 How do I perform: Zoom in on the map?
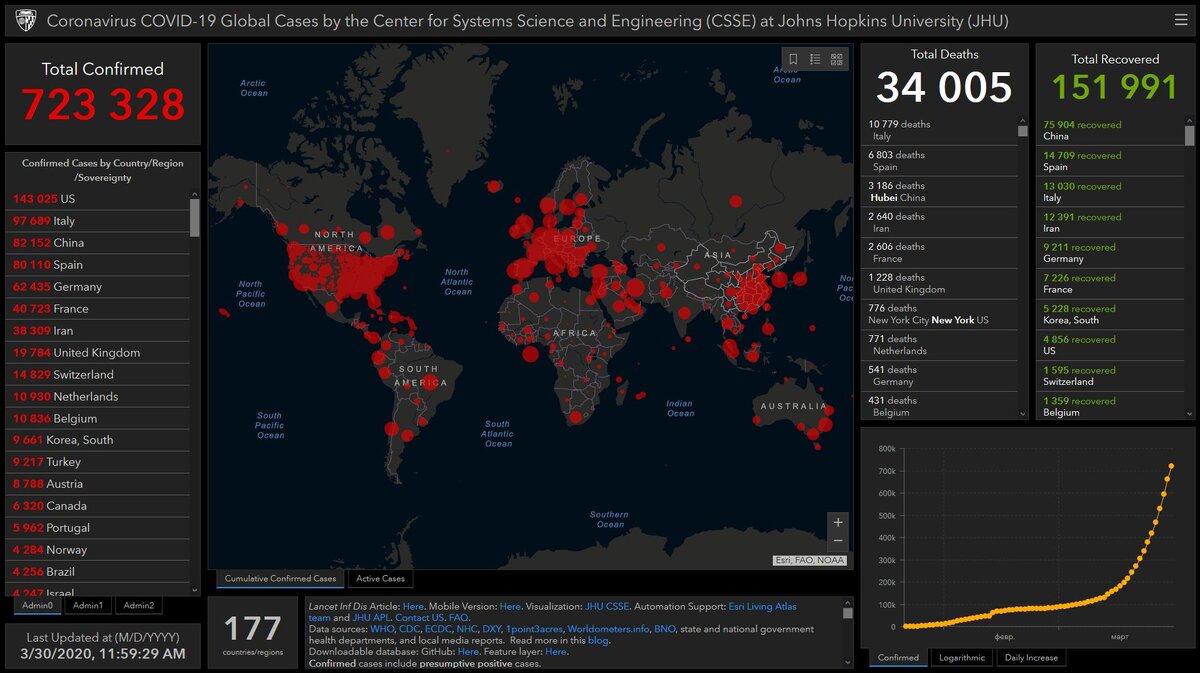838,522
